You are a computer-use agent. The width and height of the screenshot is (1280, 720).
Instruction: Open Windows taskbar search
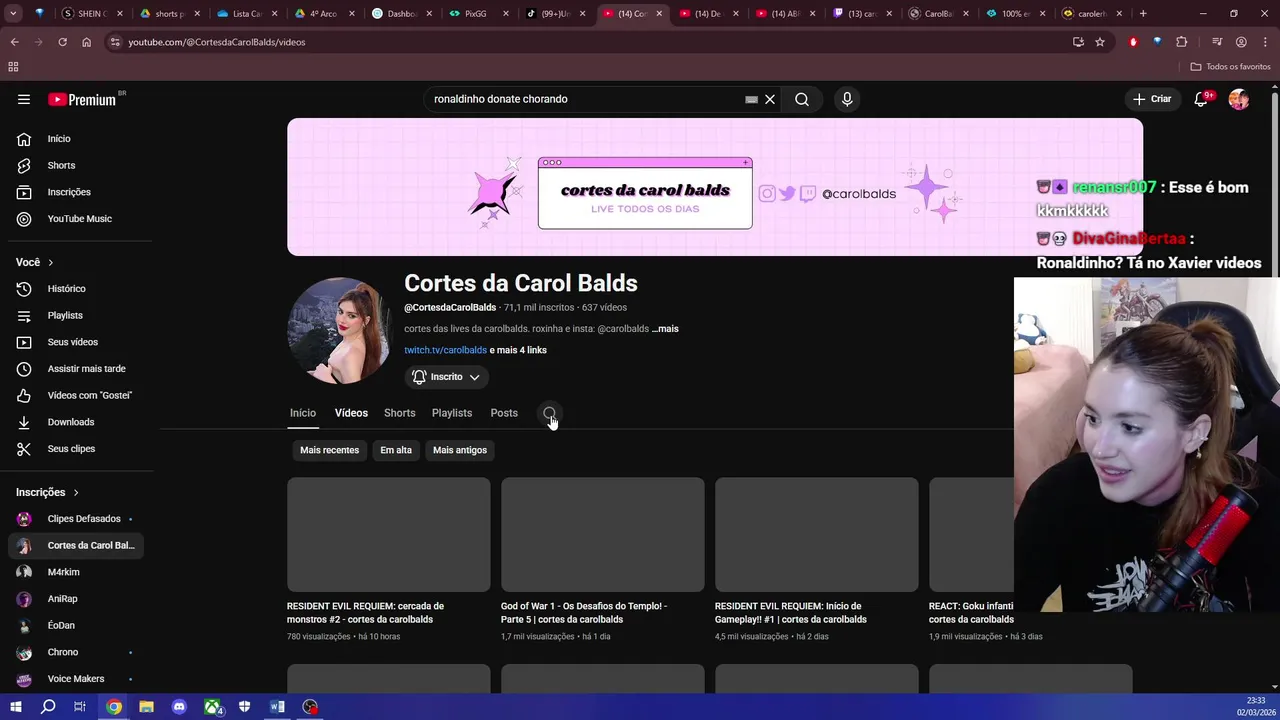pos(48,707)
